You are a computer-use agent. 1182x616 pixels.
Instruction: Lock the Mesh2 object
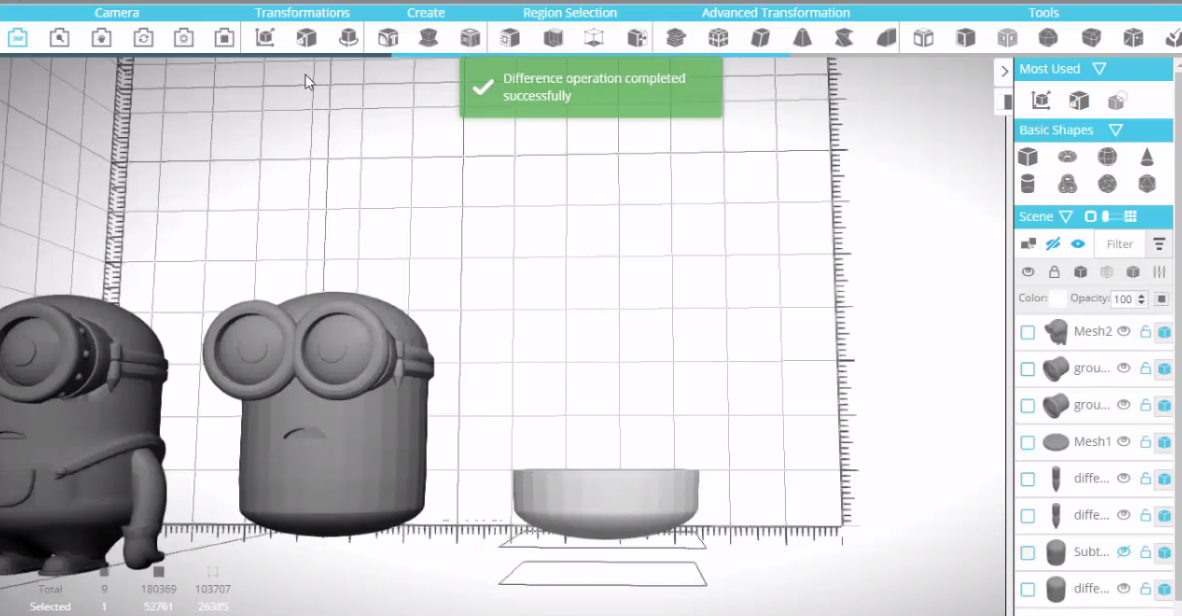click(1145, 332)
